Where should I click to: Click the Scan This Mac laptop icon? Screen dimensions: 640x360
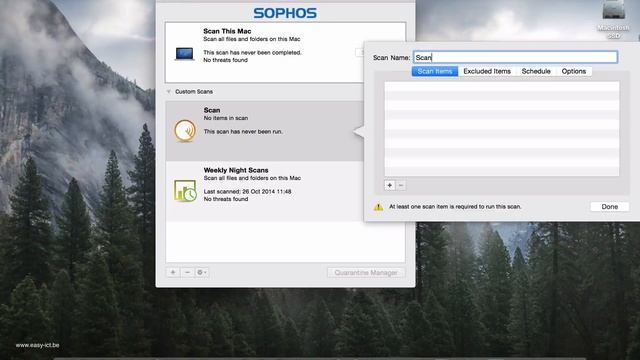(x=184, y=54)
